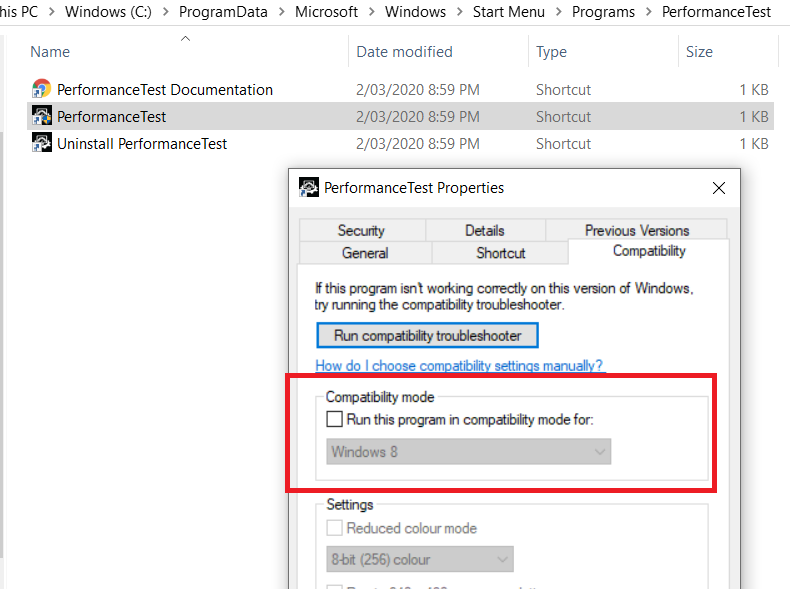Go to Microsoft folder in breadcrumb

326,12
